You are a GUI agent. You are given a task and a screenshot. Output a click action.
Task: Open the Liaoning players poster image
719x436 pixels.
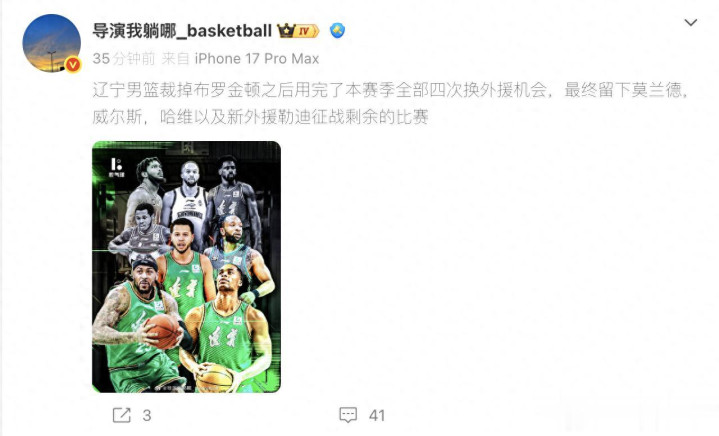click(x=187, y=267)
